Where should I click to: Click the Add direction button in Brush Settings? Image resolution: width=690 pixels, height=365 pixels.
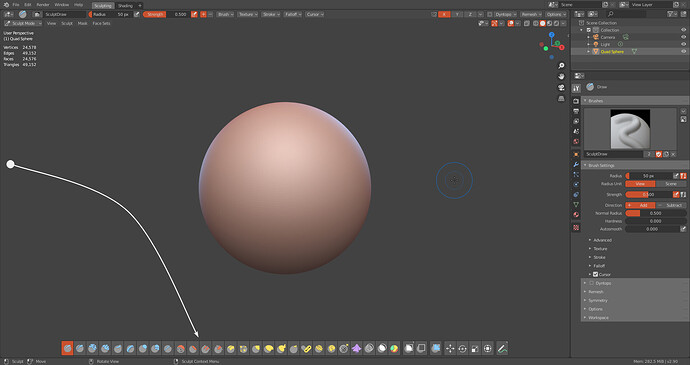coord(640,205)
